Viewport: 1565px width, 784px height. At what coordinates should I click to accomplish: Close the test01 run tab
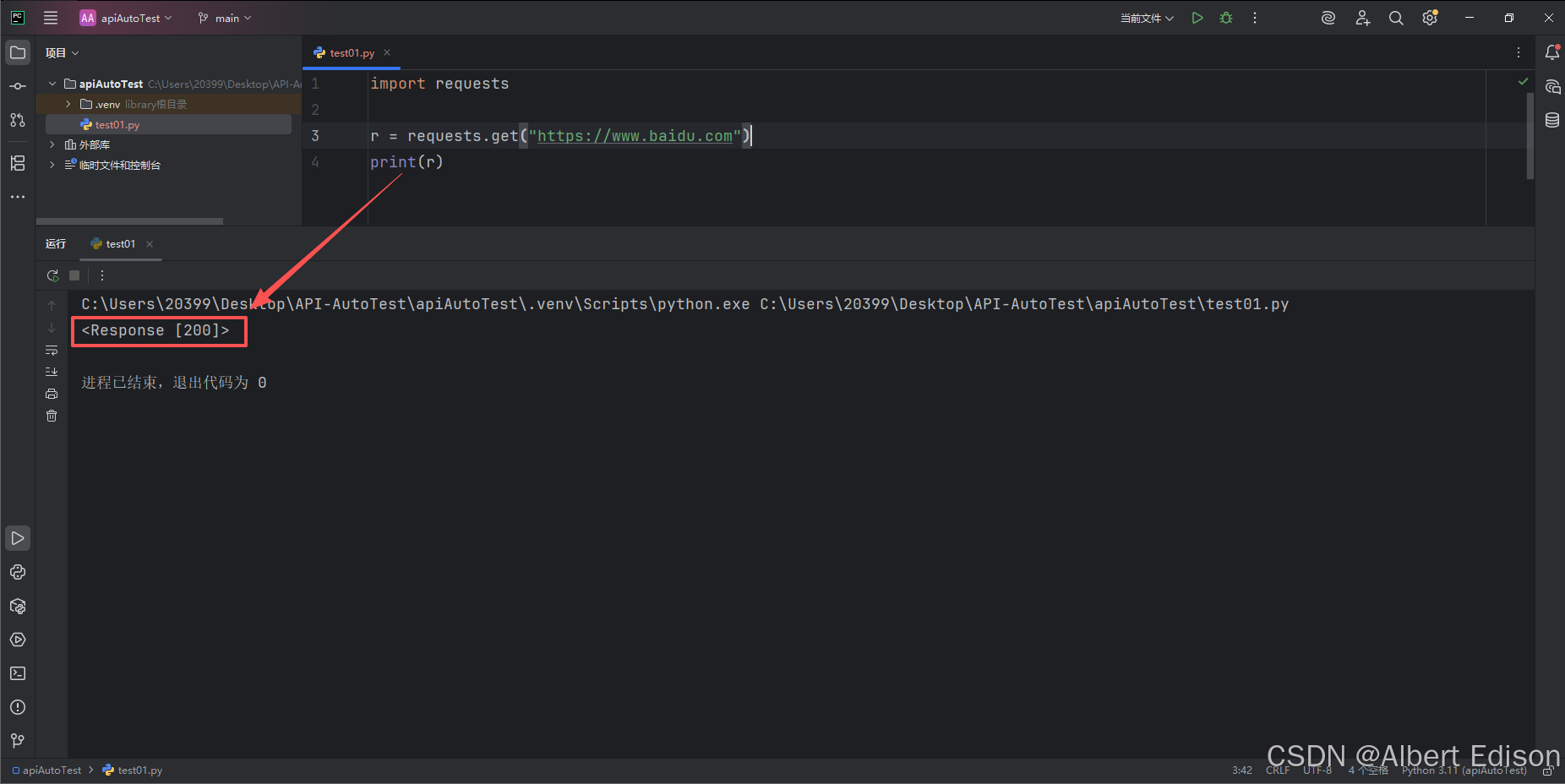(x=150, y=244)
